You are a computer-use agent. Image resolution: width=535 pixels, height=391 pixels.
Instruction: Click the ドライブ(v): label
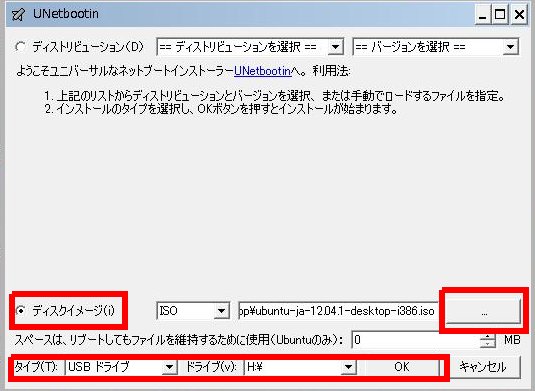click(x=211, y=367)
